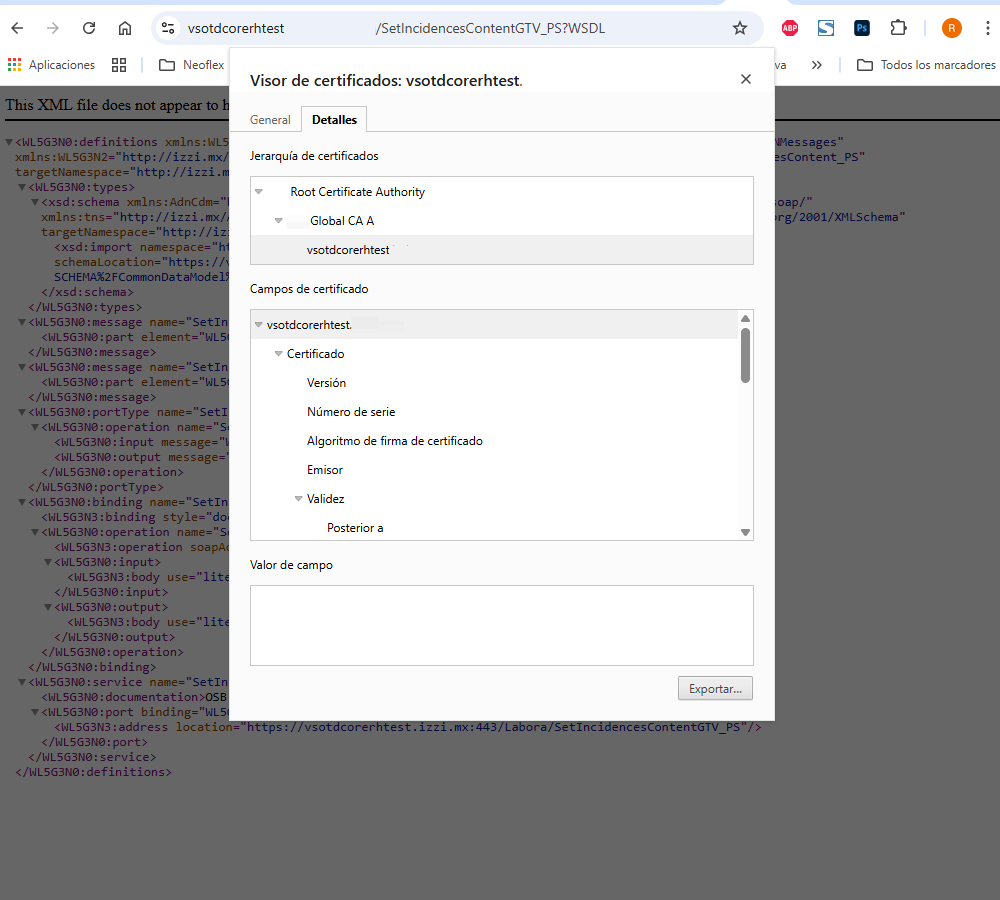Collapse Root Certificate Authority hierarchy node
The width and height of the screenshot is (1000, 900).
pyautogui.click(x=259, y=192)
